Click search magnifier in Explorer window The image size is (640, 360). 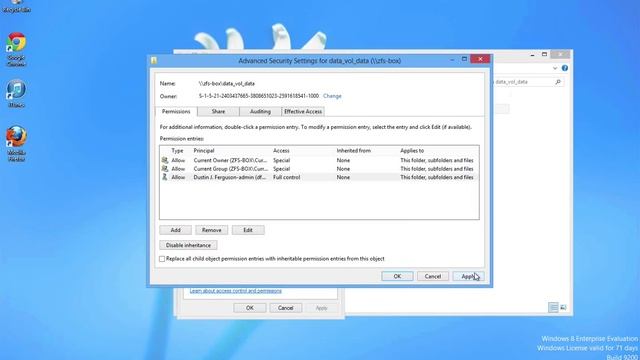click(x=558, y=82)
